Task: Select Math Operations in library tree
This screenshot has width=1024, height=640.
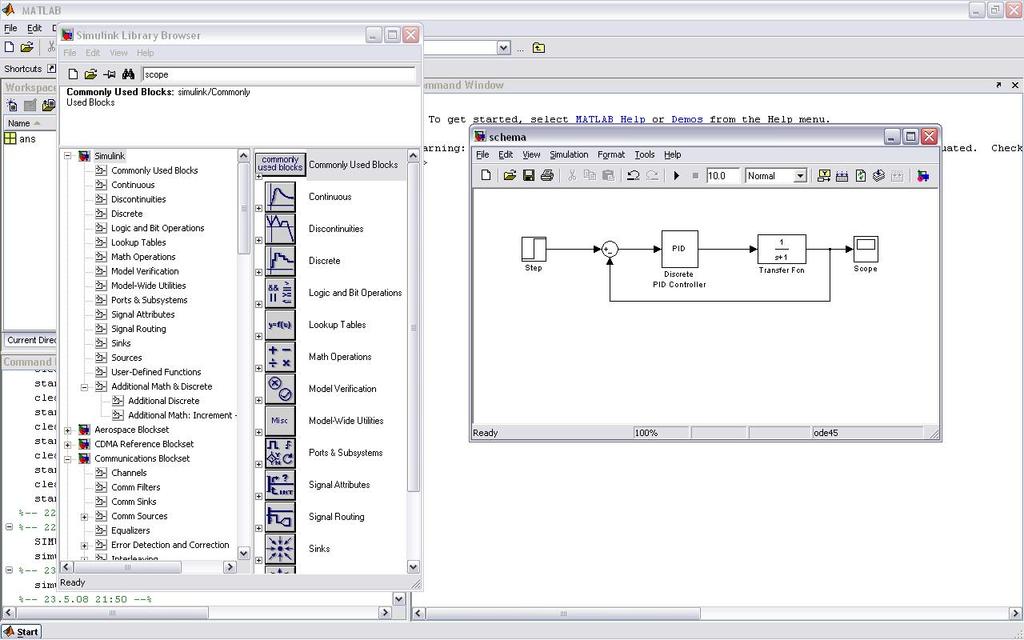Action: (x=143, y=257)
